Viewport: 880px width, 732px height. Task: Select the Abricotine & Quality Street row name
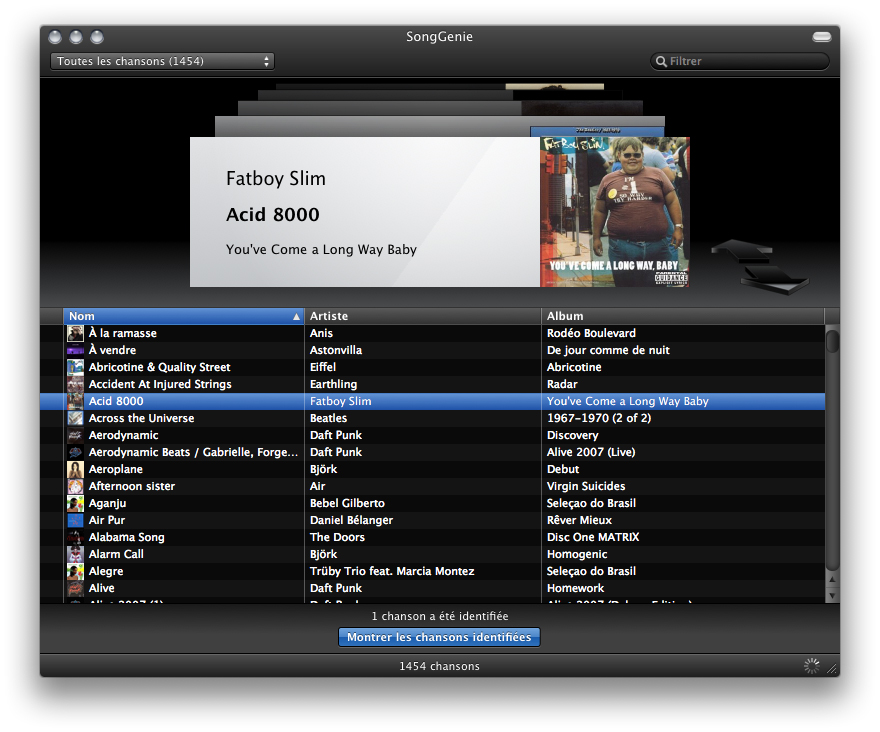tap(159, 367)
